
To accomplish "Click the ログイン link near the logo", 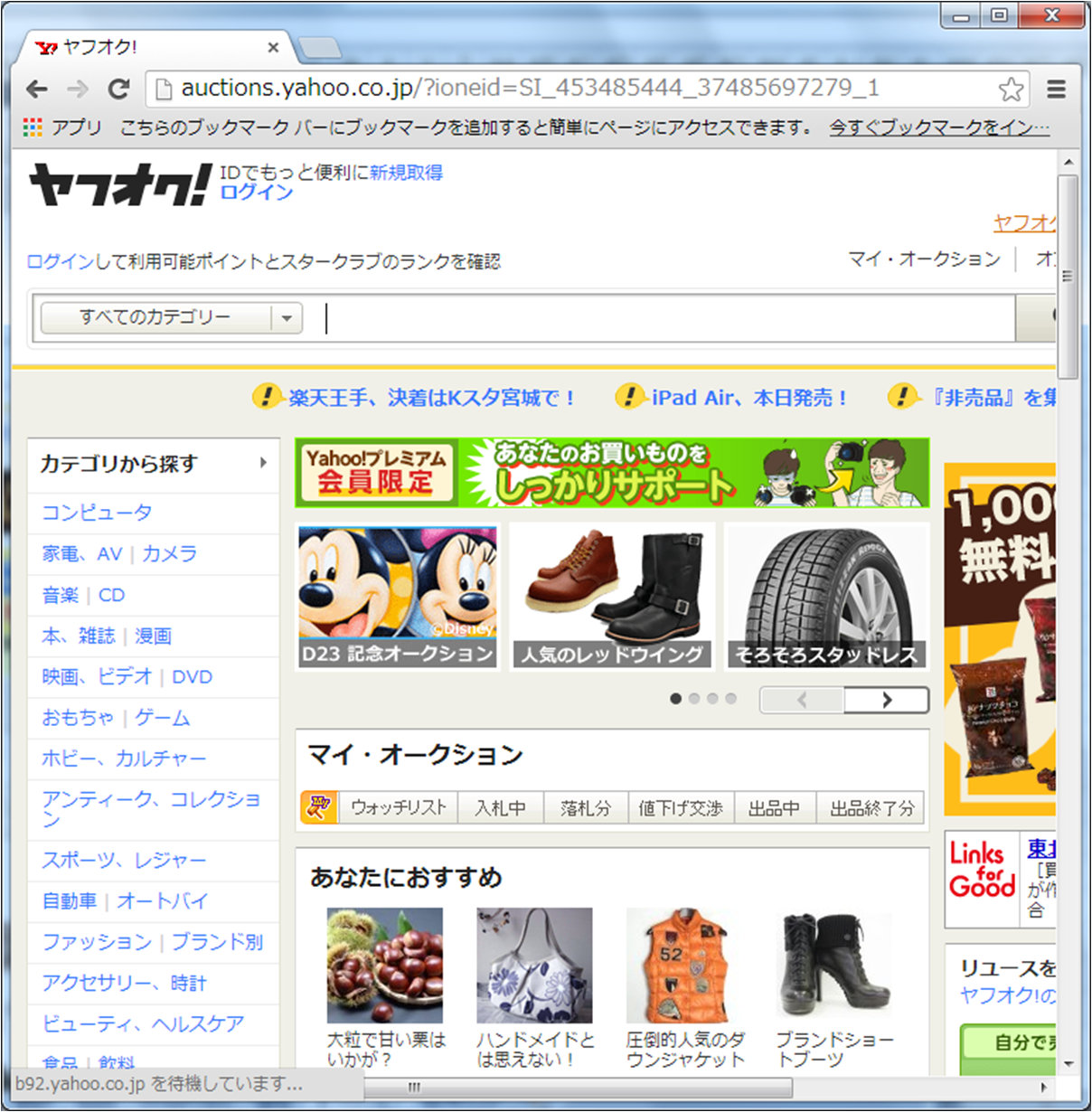I will pyautogui.click(x=257, y=192).
